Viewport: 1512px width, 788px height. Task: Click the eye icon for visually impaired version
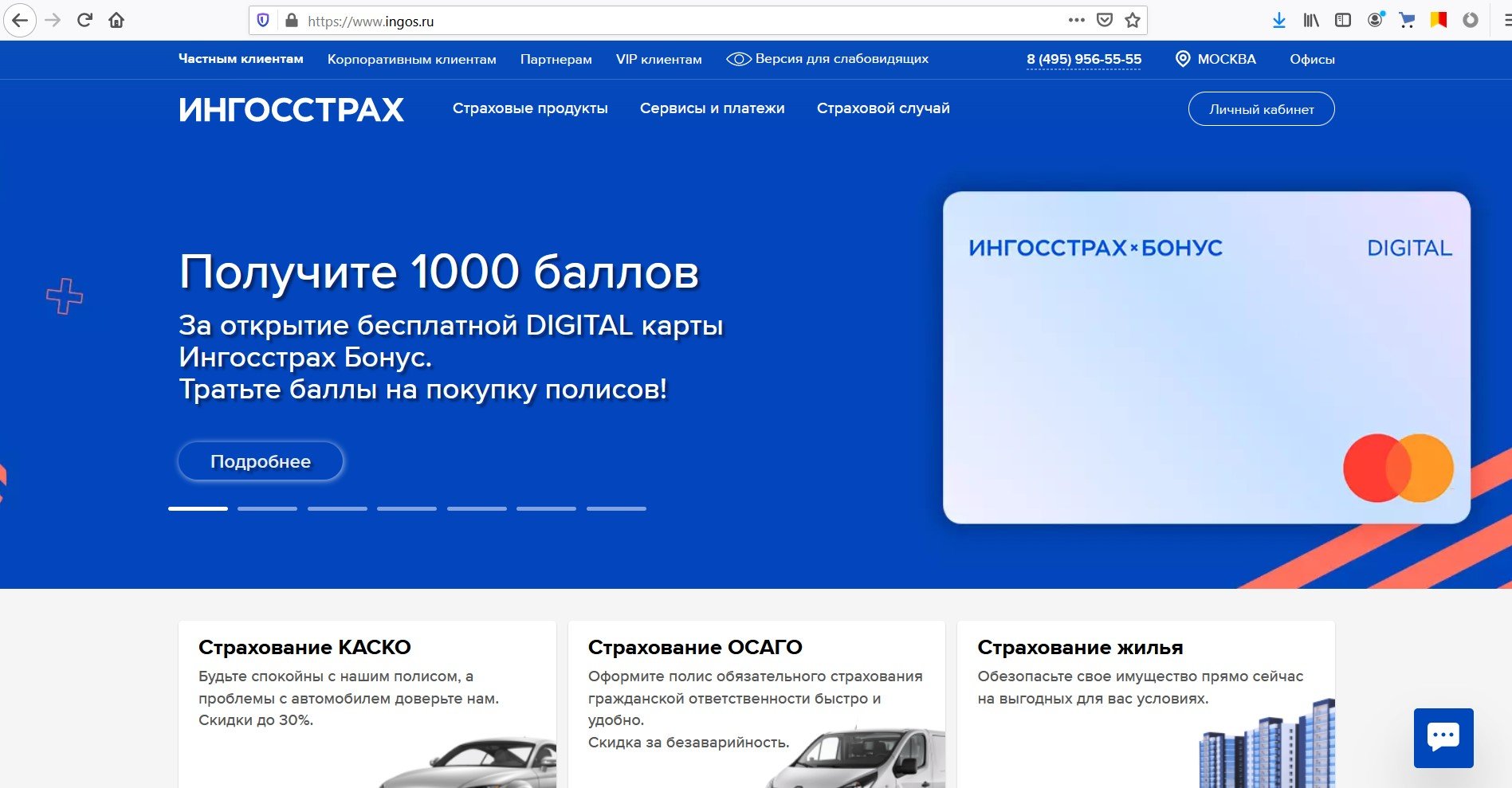coord(738,59)
